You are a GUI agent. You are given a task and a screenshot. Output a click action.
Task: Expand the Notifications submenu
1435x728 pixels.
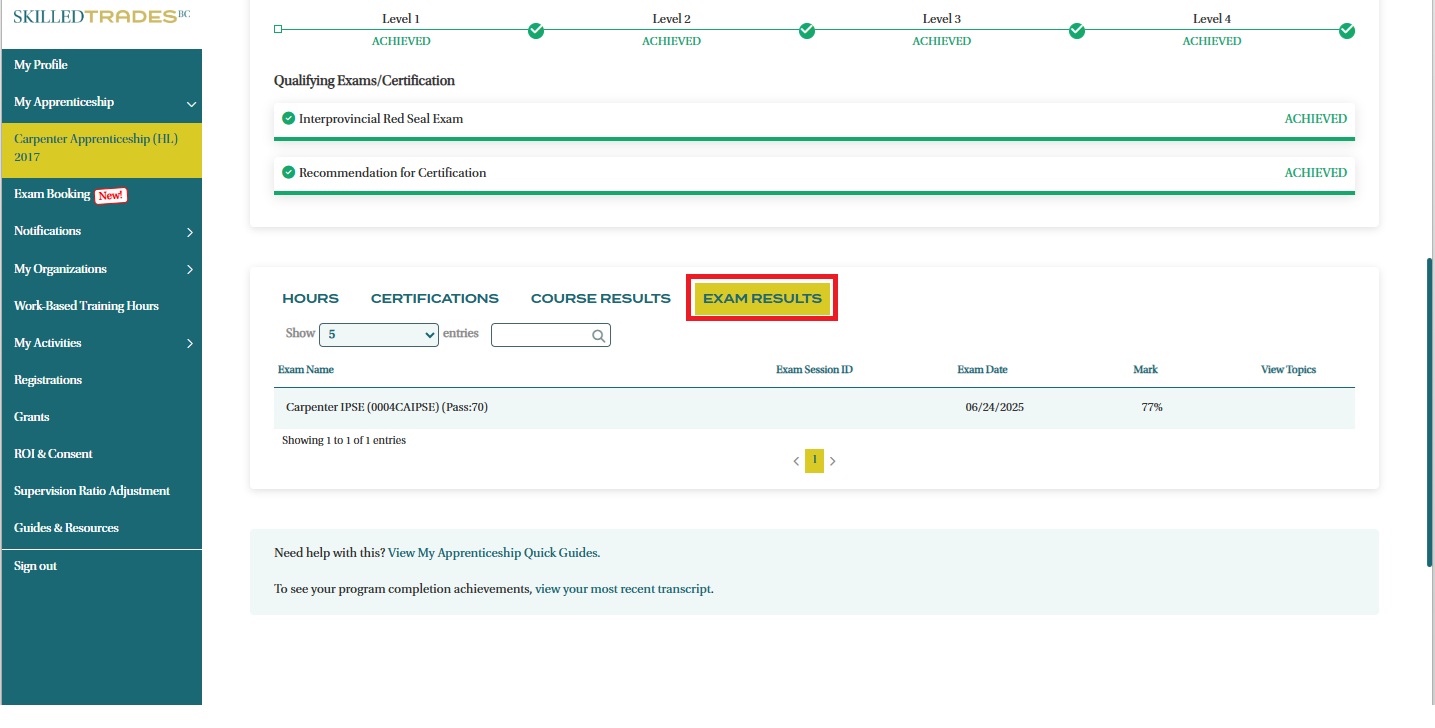pyautogui.click(x=190, y=232)
